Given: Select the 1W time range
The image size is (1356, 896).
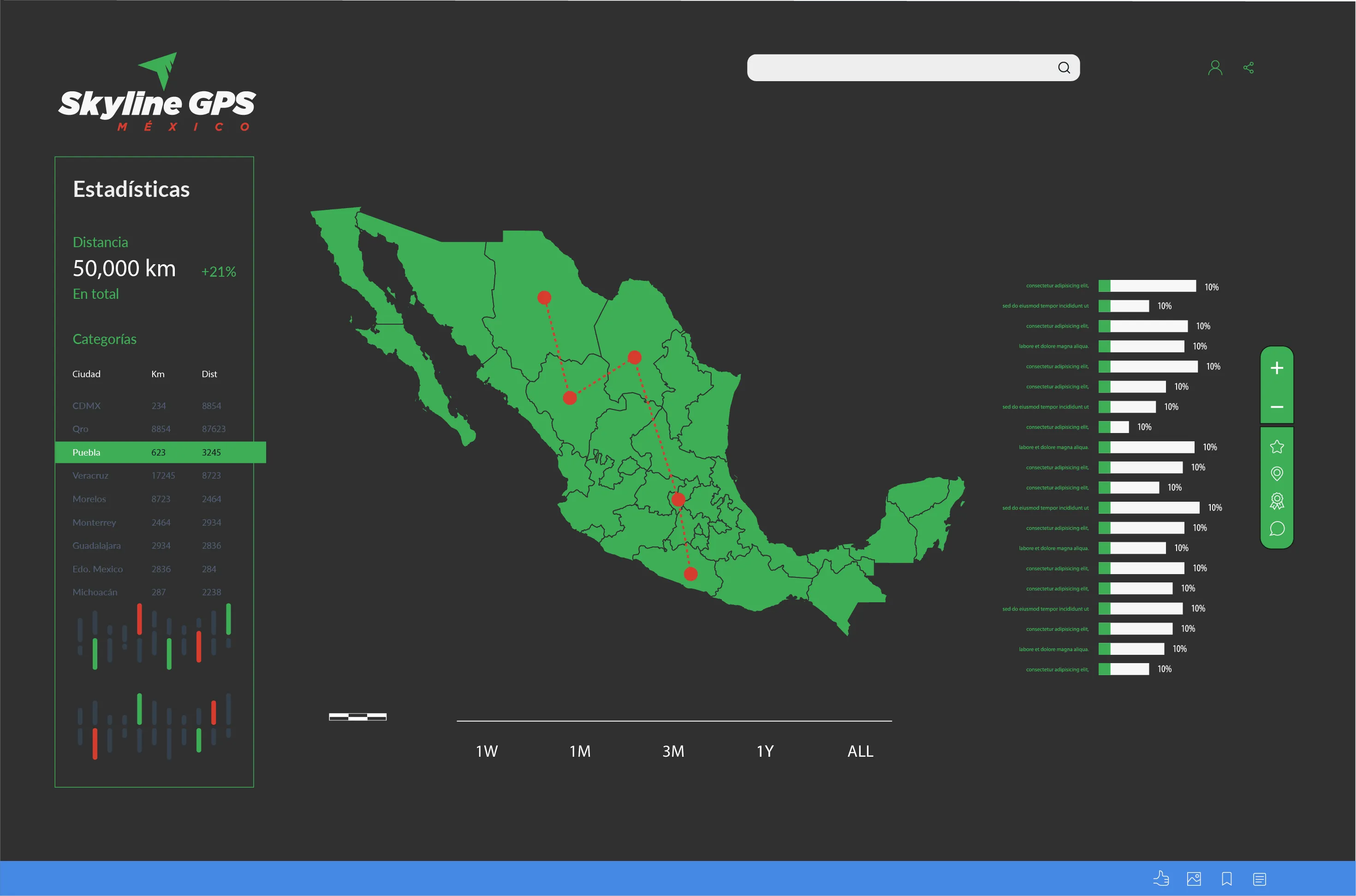Looking at the screenshot, I should coord(486,751).
